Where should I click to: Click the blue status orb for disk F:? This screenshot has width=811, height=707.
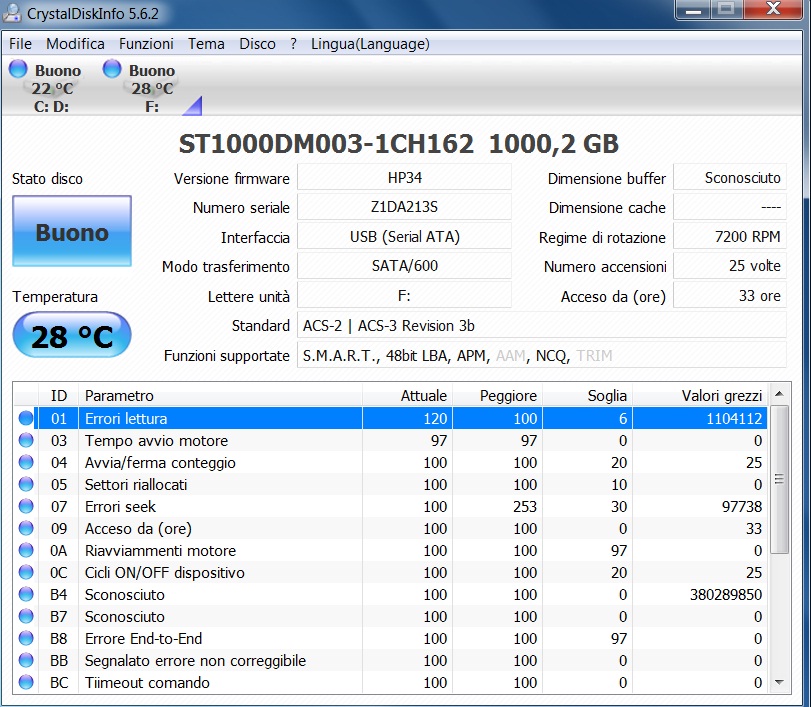[112, 69]
